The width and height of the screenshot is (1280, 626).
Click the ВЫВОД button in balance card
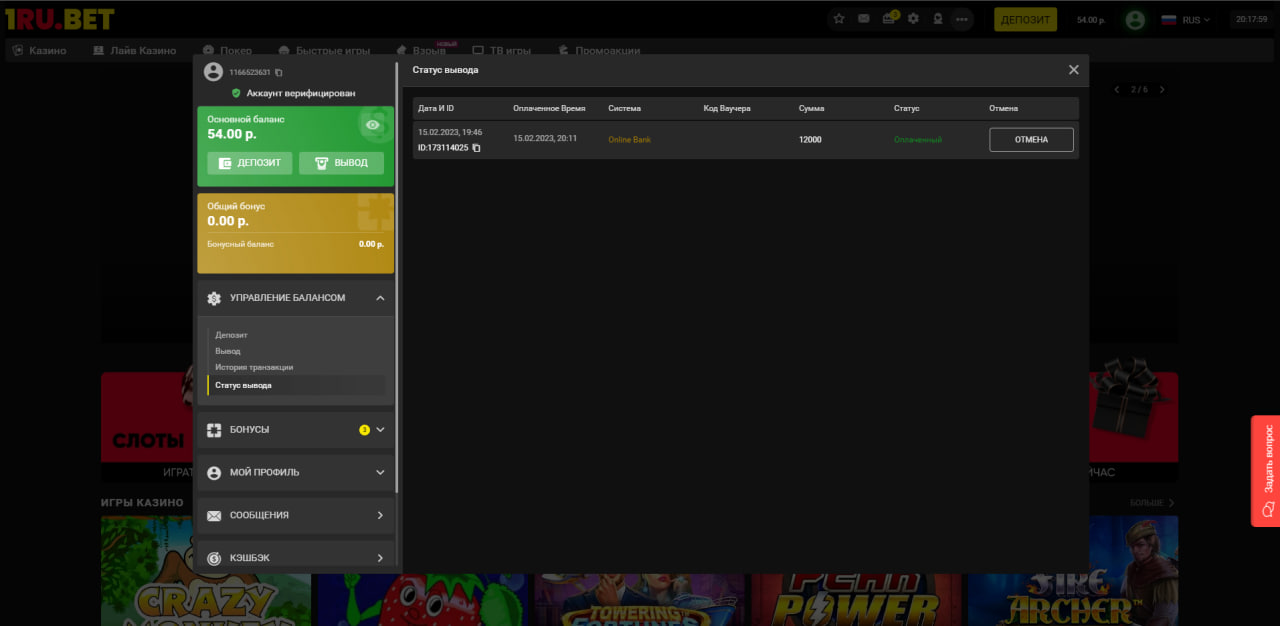[x=341, y=163]
